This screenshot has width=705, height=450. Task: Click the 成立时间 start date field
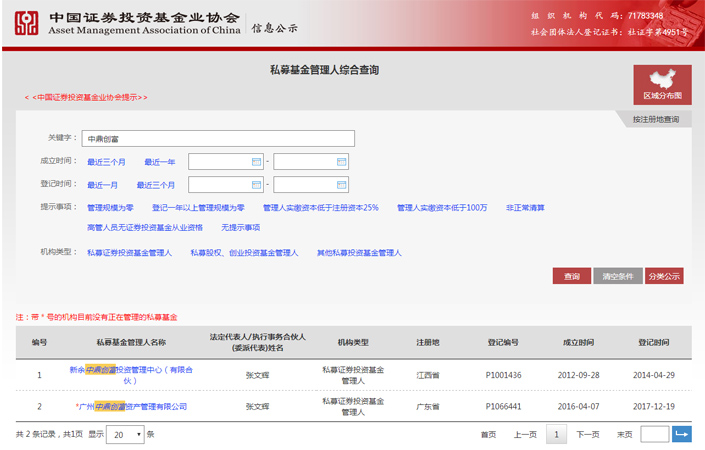point(225,162)
